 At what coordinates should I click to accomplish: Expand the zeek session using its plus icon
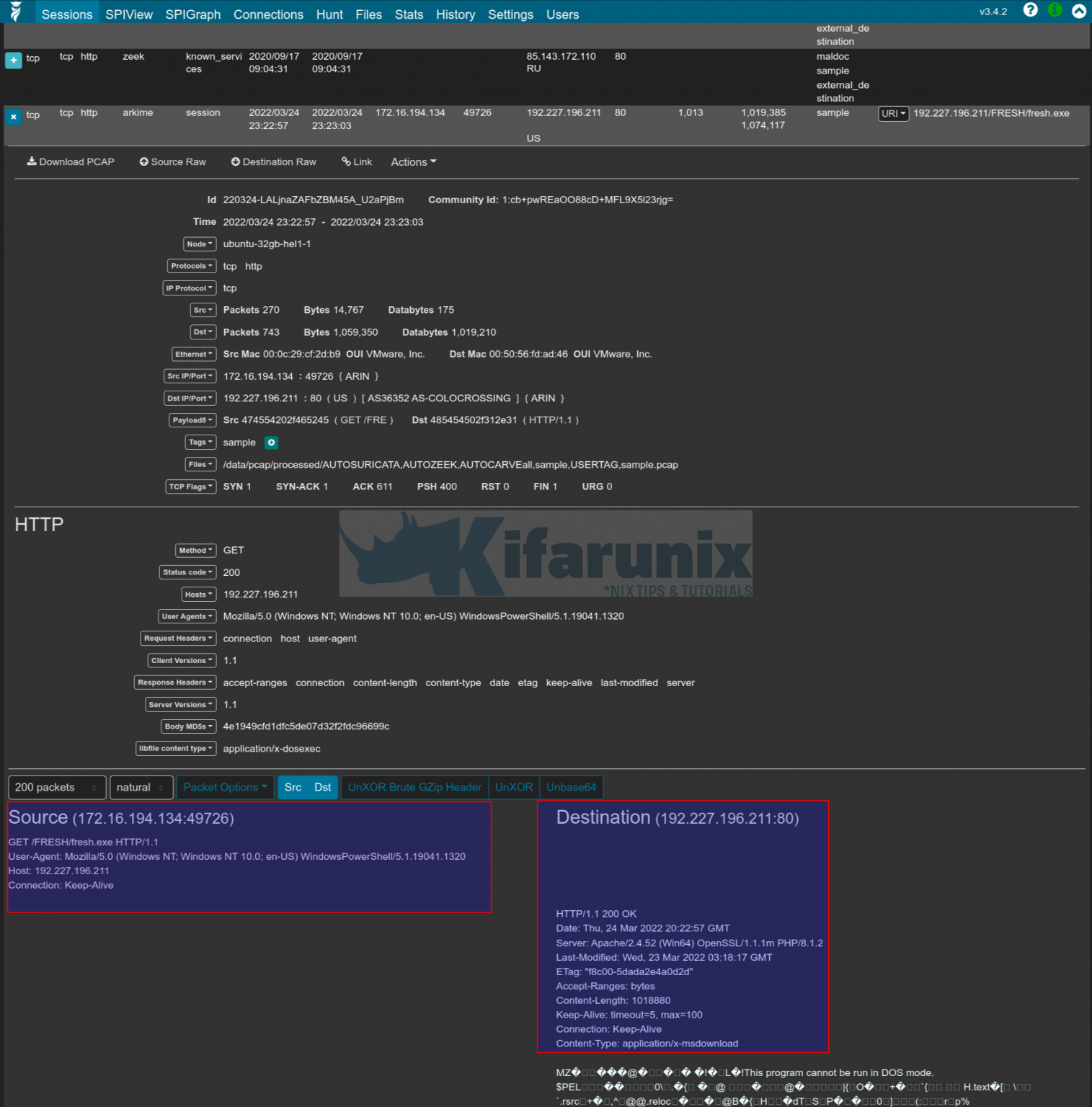click(13, 60)
